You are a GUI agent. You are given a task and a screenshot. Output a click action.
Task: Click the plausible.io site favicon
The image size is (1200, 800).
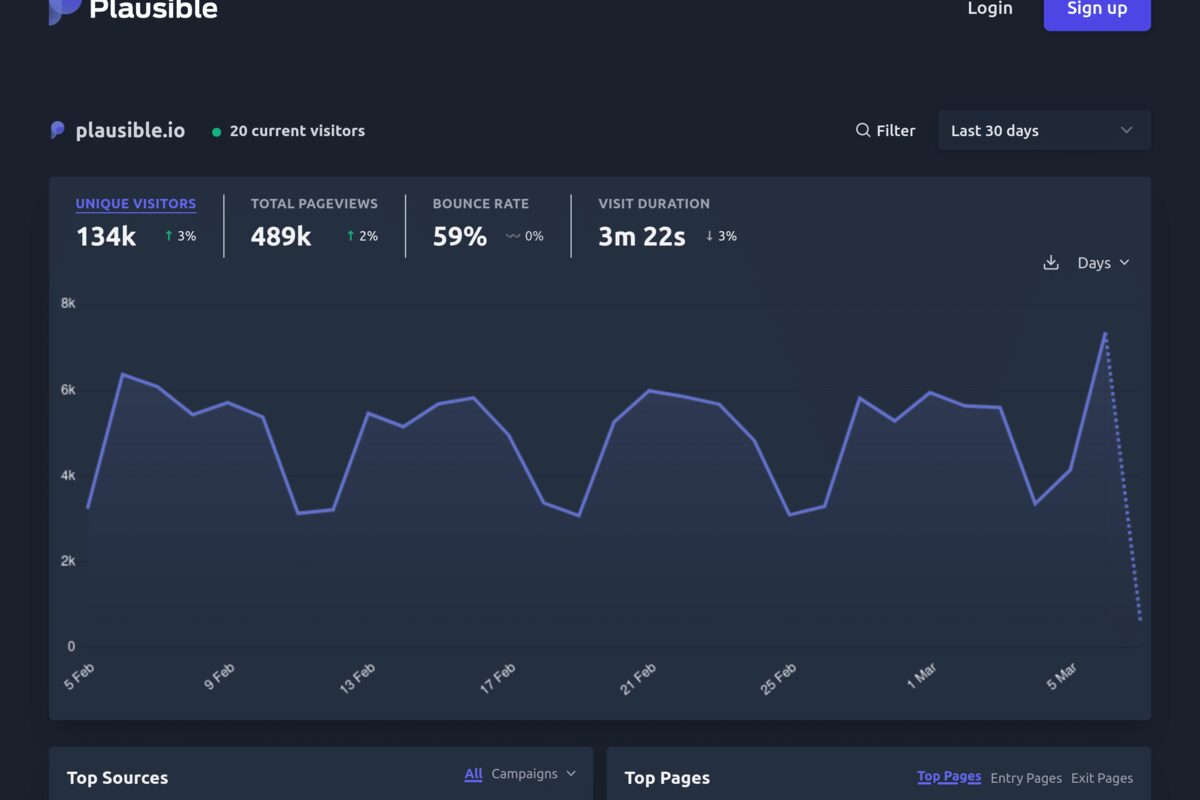tap(58, 130)
